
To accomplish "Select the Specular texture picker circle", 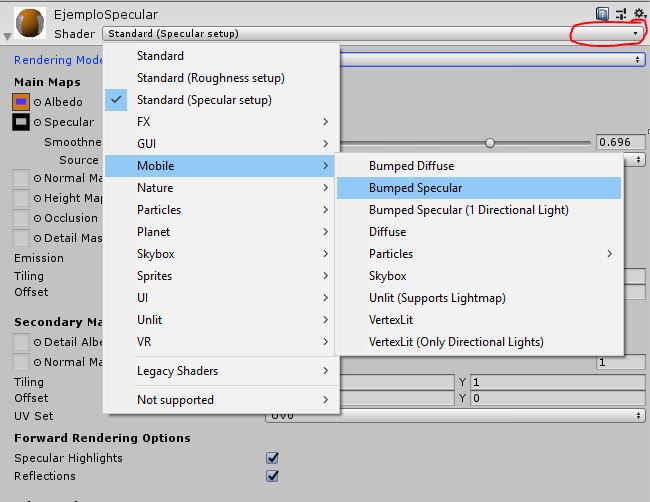I will click(x=37, y=122).
